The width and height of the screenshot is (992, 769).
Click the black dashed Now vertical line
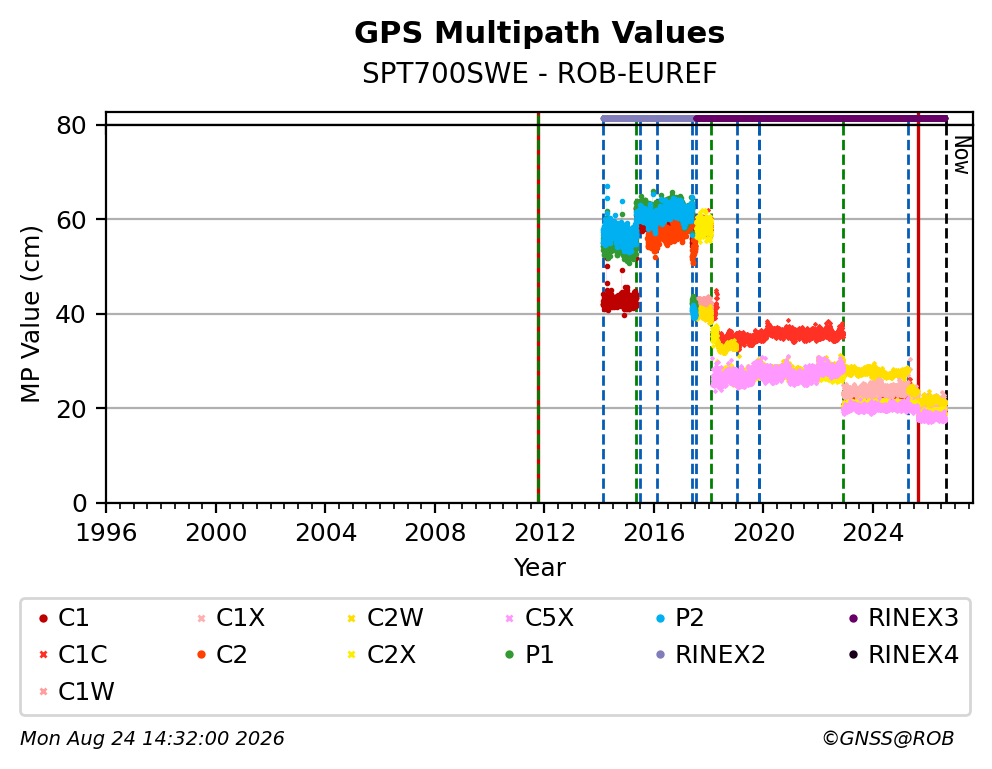(946, 310)
